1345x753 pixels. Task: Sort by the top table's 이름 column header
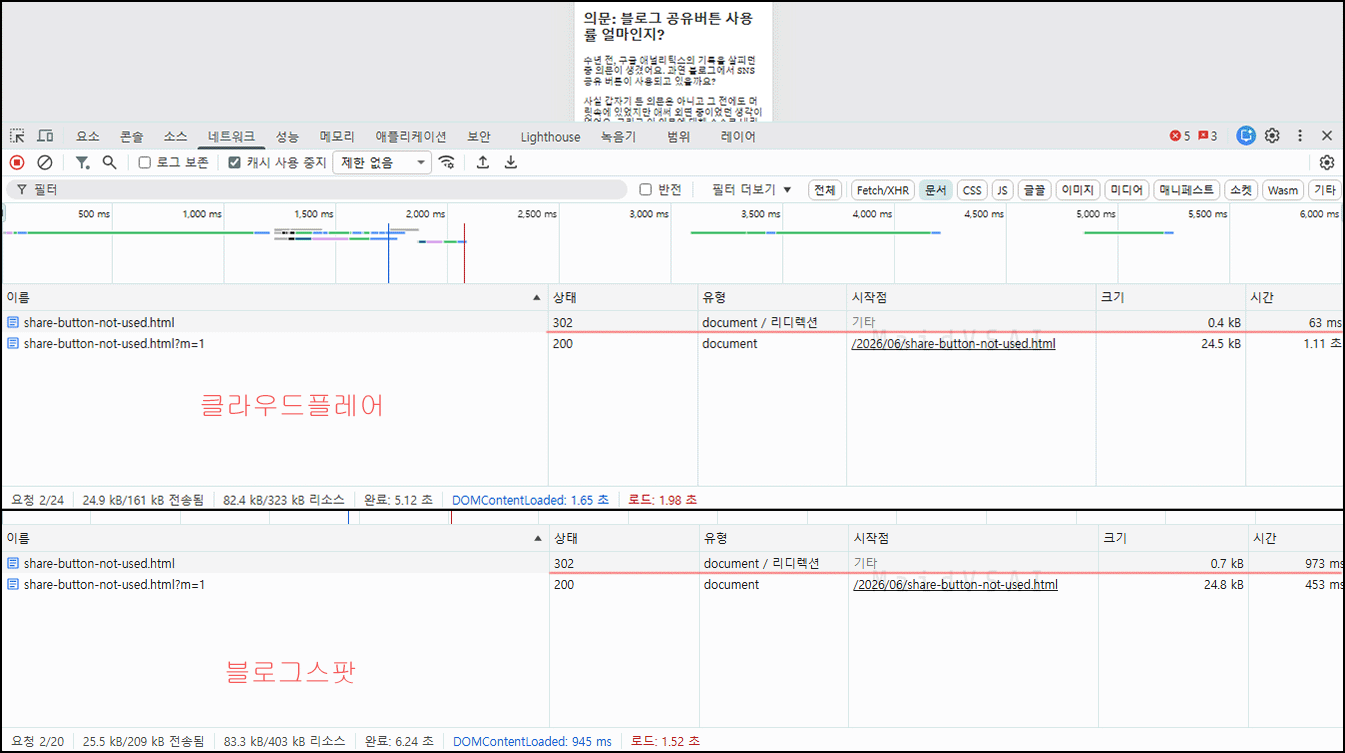274,298
